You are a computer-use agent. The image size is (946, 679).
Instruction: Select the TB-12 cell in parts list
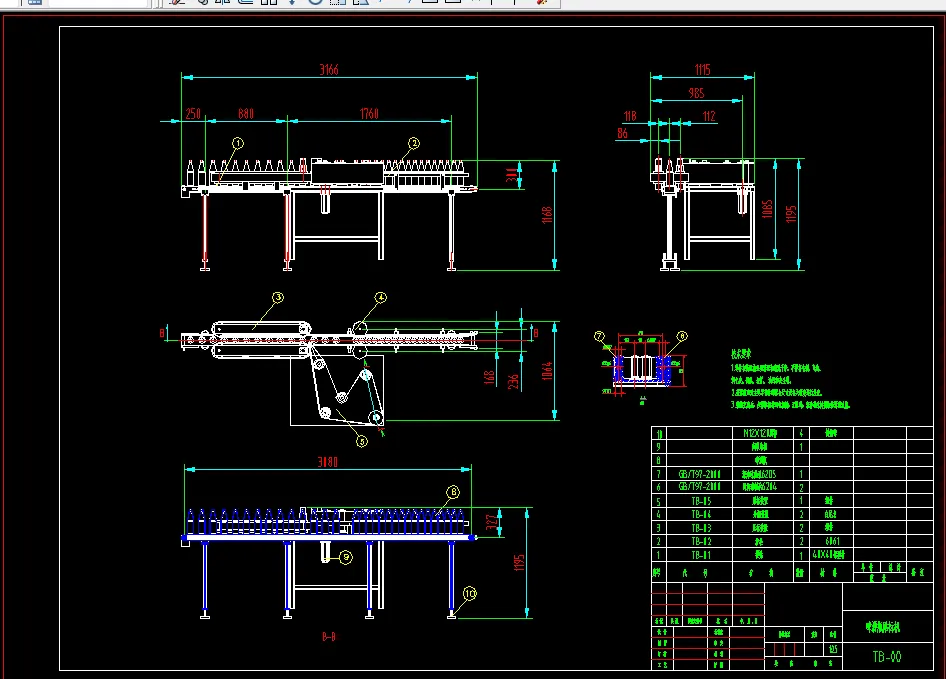pos(701,541)
